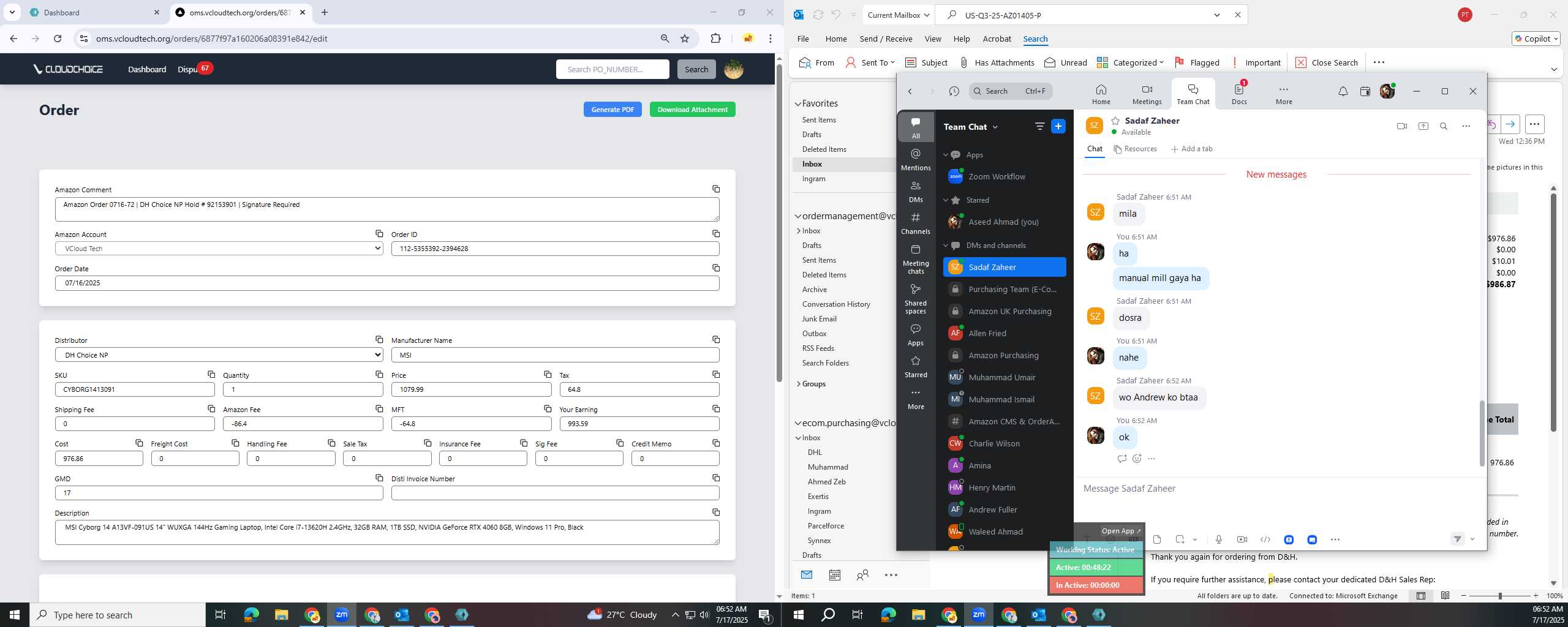Collapse DMs and channels section
The image size is (1568, 627).
click(945, 246)
